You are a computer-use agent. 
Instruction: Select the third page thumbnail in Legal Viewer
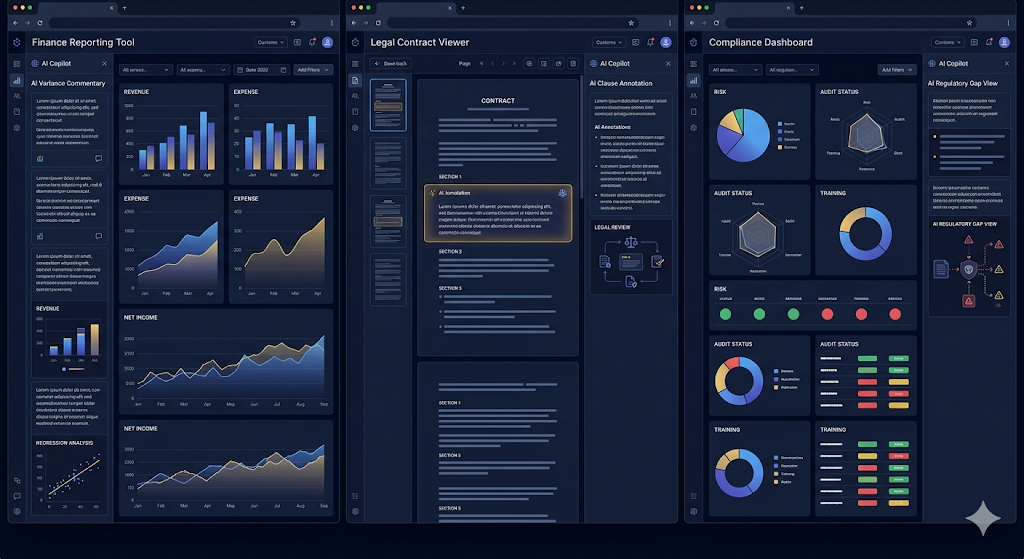(x=388, y=221)
